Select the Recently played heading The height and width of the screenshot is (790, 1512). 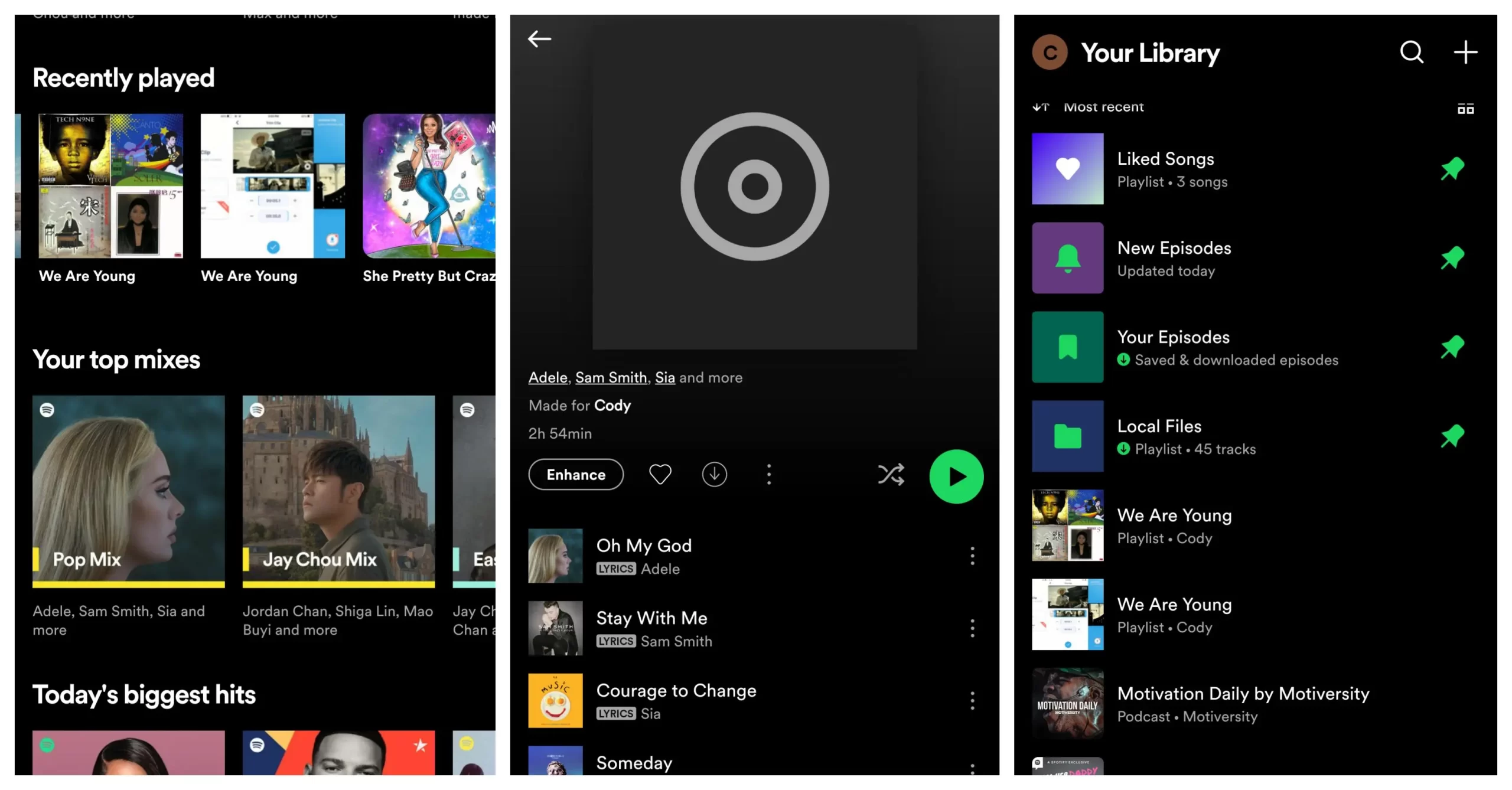[123, 79]
